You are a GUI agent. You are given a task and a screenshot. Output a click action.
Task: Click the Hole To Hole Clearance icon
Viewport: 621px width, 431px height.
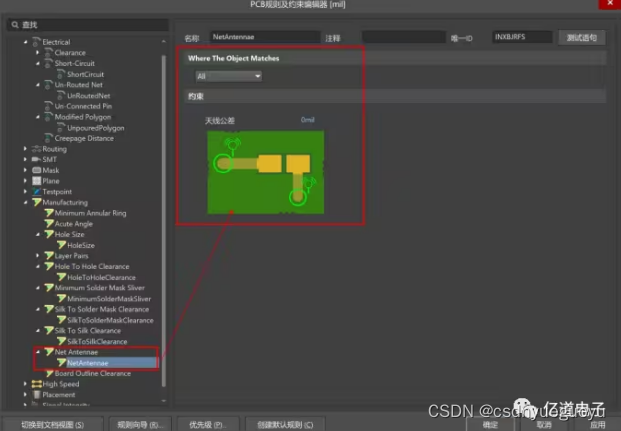pyautogui.click(x=49, y=266)
